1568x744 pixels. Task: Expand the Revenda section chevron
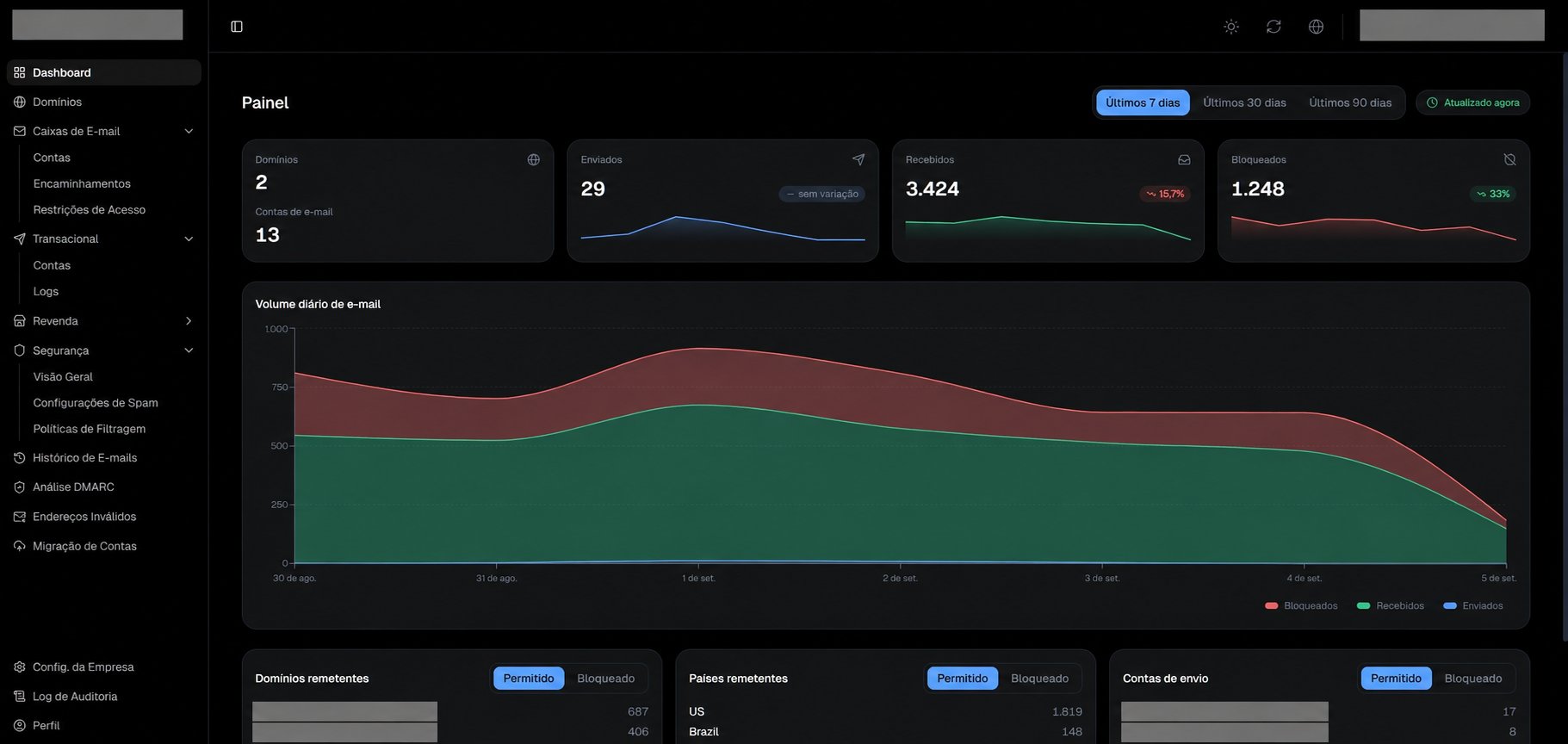pos(189,320)
